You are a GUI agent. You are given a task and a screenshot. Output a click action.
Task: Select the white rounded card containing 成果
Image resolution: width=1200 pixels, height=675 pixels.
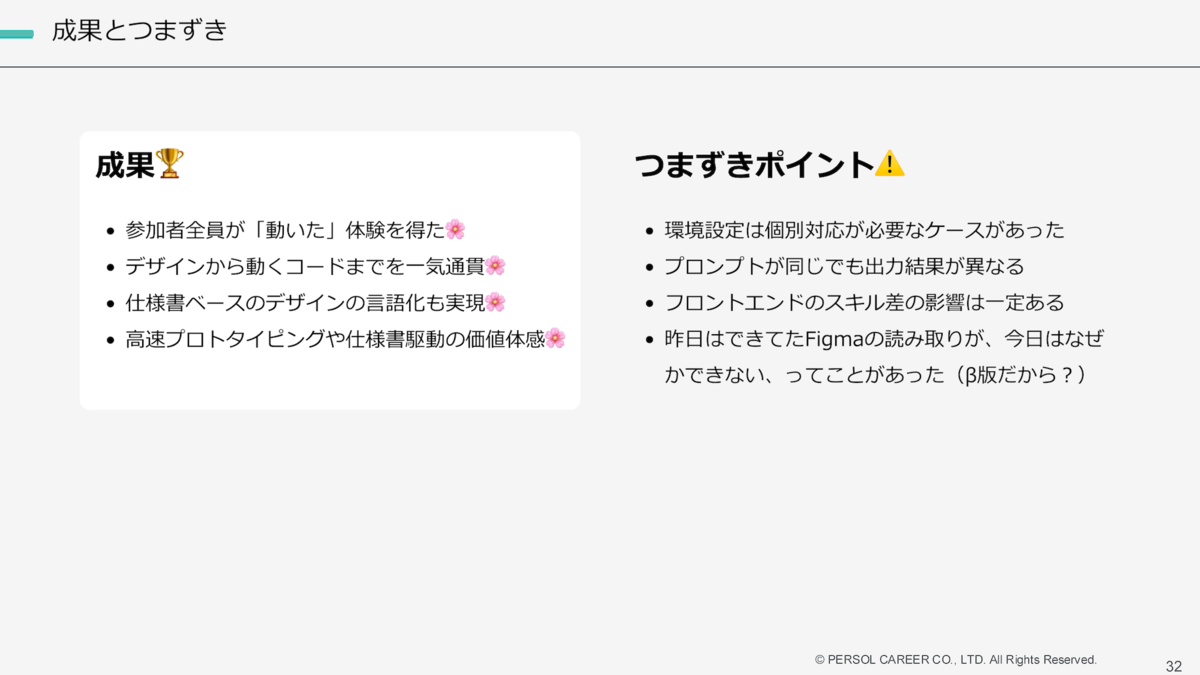[330, 270]
